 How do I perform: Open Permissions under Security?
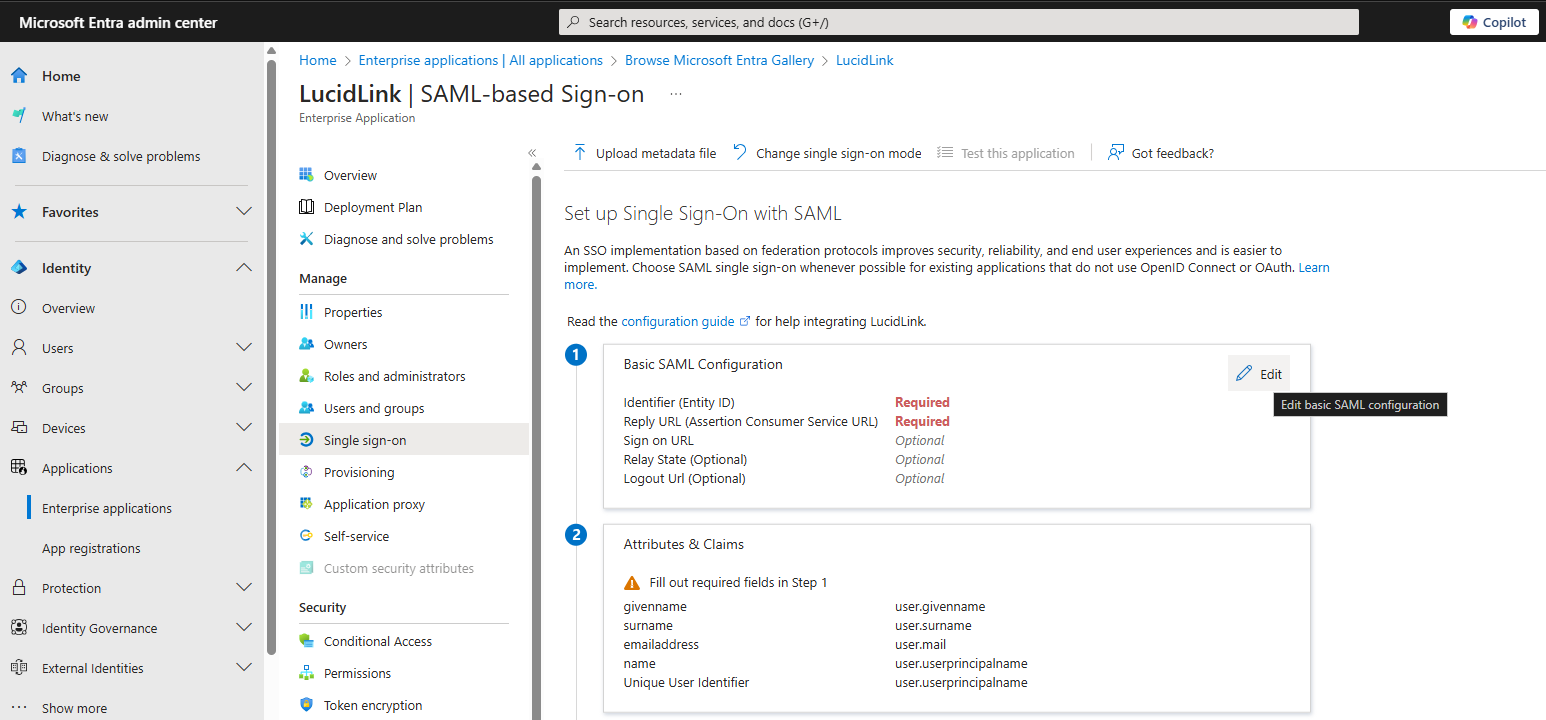point(358,673)
